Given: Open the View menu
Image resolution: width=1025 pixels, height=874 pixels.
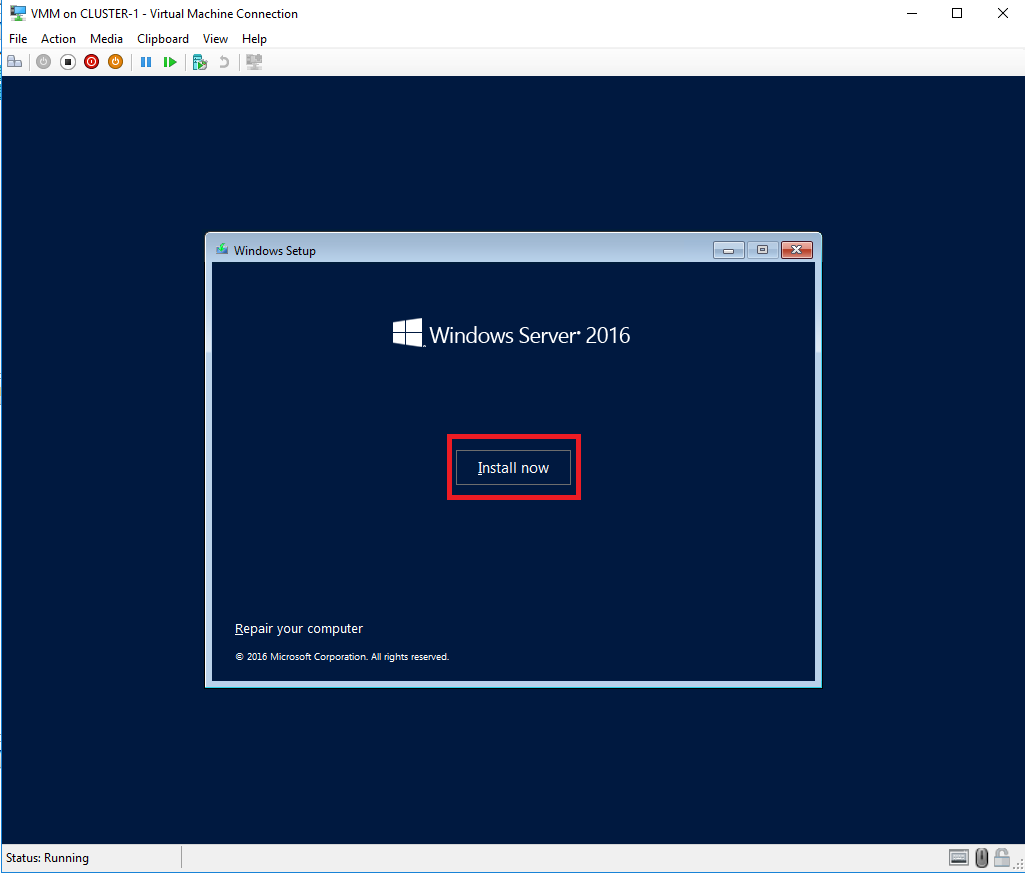Looking at the screenshot, I should 215,39.
